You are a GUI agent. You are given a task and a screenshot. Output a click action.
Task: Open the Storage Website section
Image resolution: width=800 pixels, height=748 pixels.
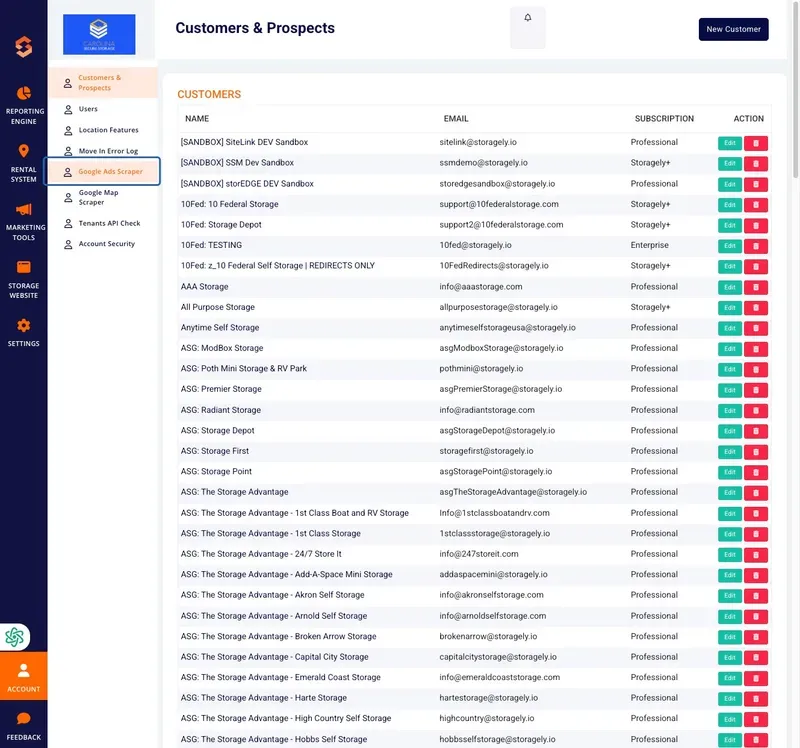[x=23, y=279]
